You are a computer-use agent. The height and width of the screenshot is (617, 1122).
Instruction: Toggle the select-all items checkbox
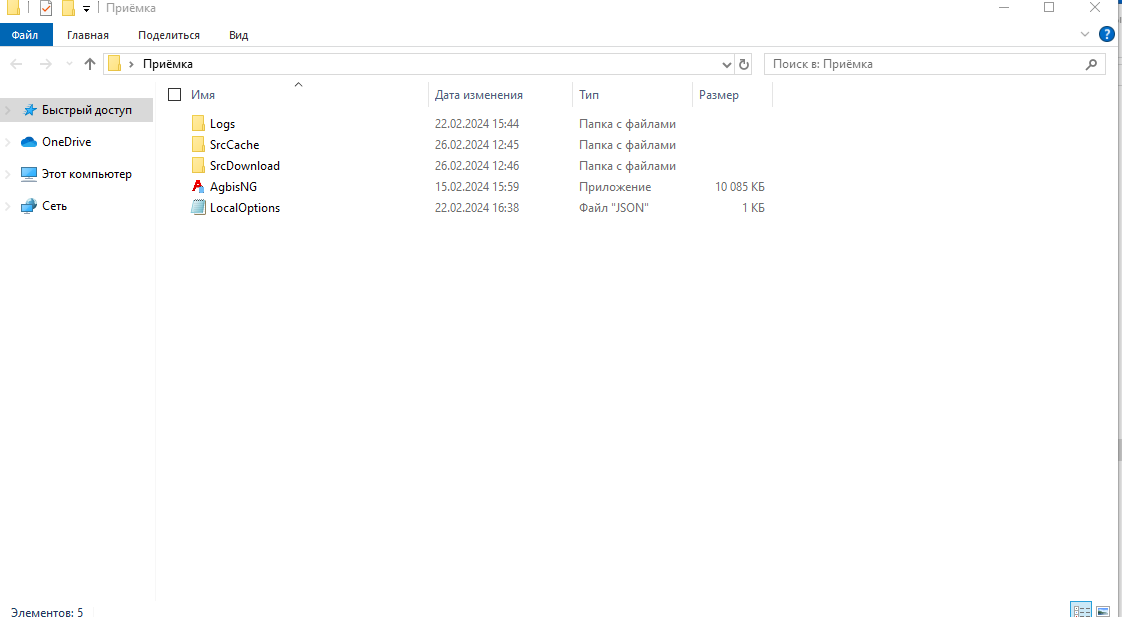click(x=175, y=95)
